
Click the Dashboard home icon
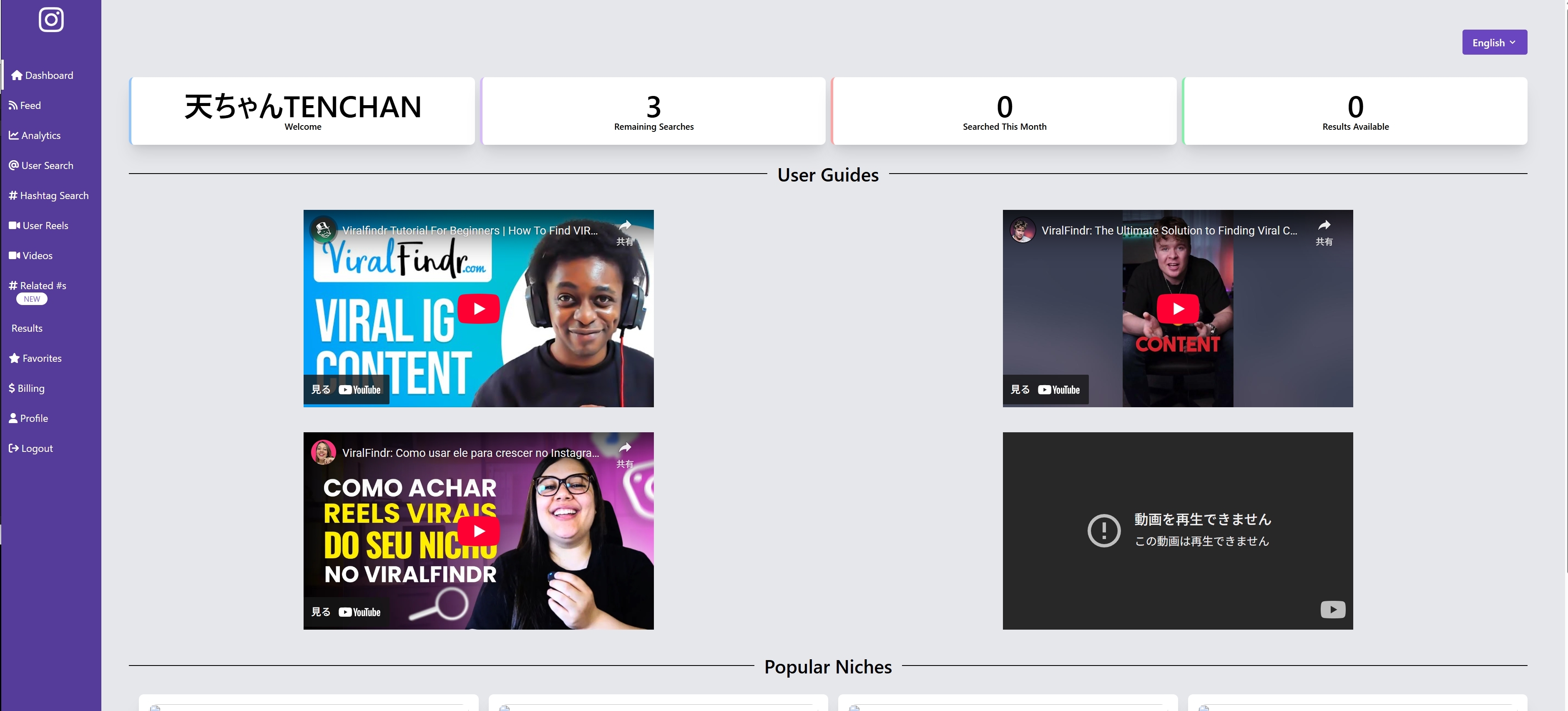click(x=16, y=76)
